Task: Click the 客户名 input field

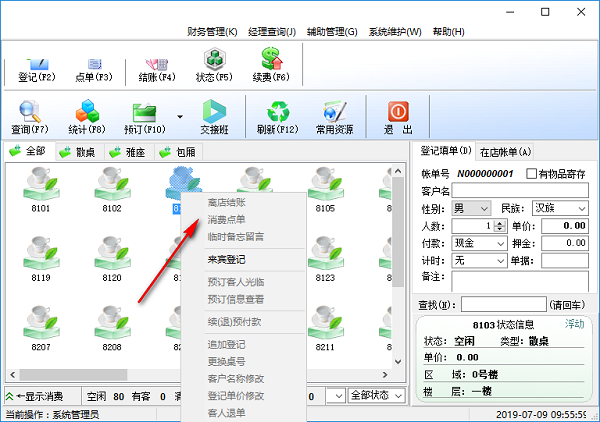Action: (520, 191)
